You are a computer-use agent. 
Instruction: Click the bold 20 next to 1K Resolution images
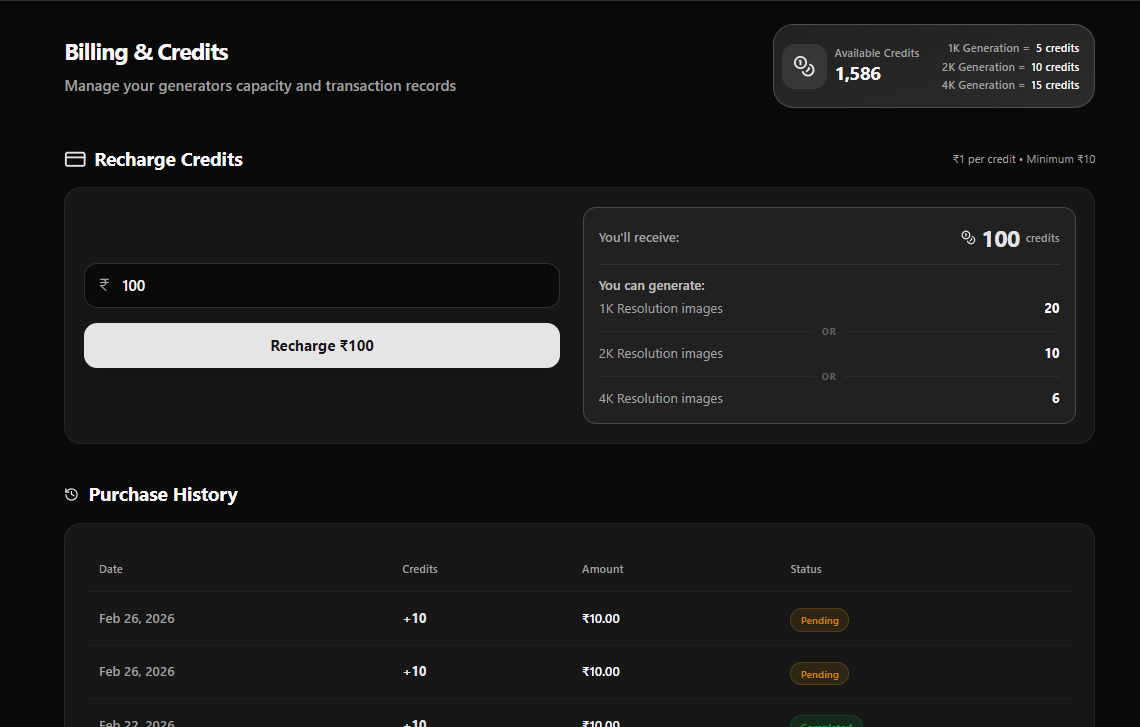[x=1051, y=308]
